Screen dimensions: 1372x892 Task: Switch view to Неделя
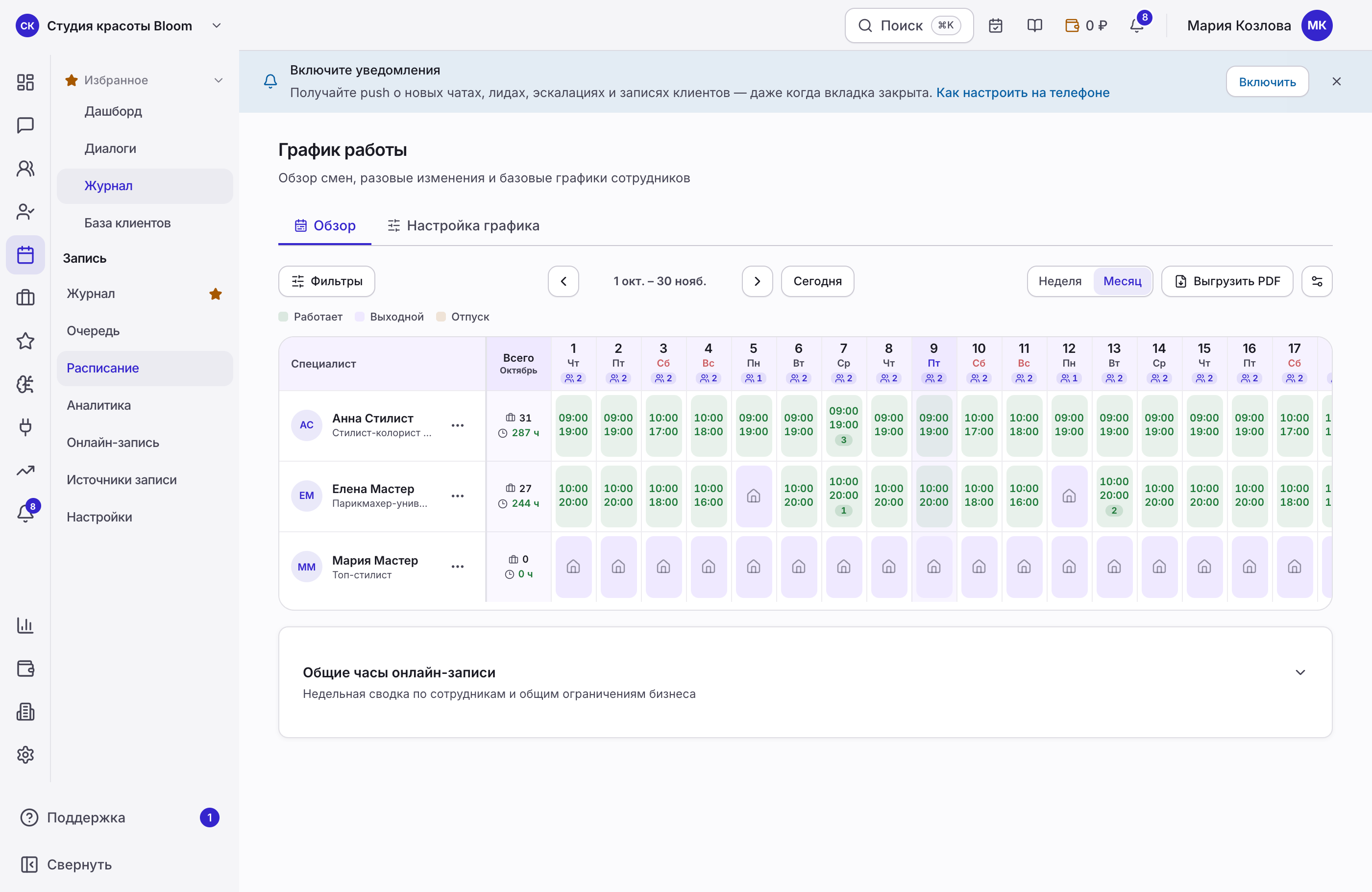[x=1059, y=281]
